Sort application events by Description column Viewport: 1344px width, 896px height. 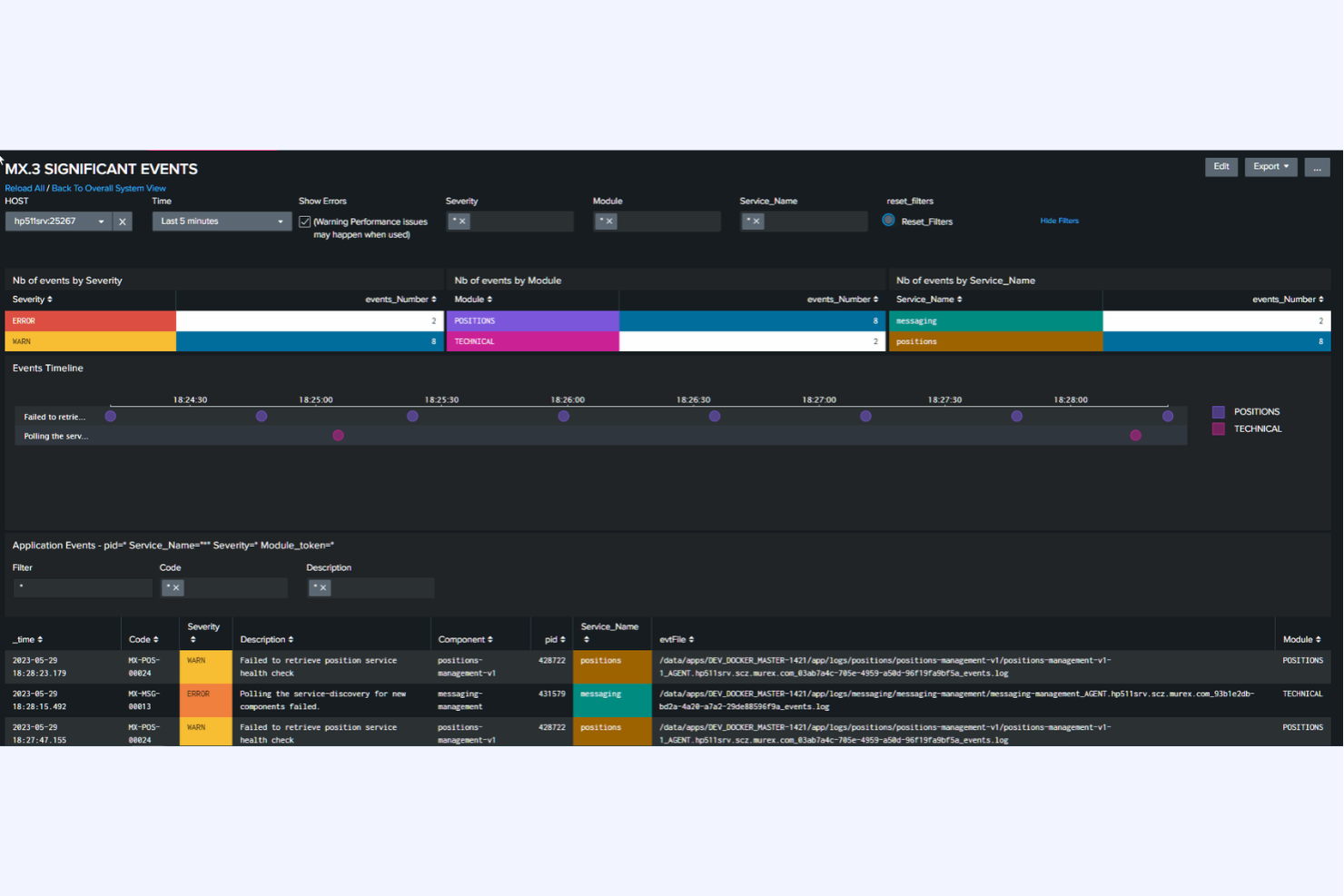point(266,640)
